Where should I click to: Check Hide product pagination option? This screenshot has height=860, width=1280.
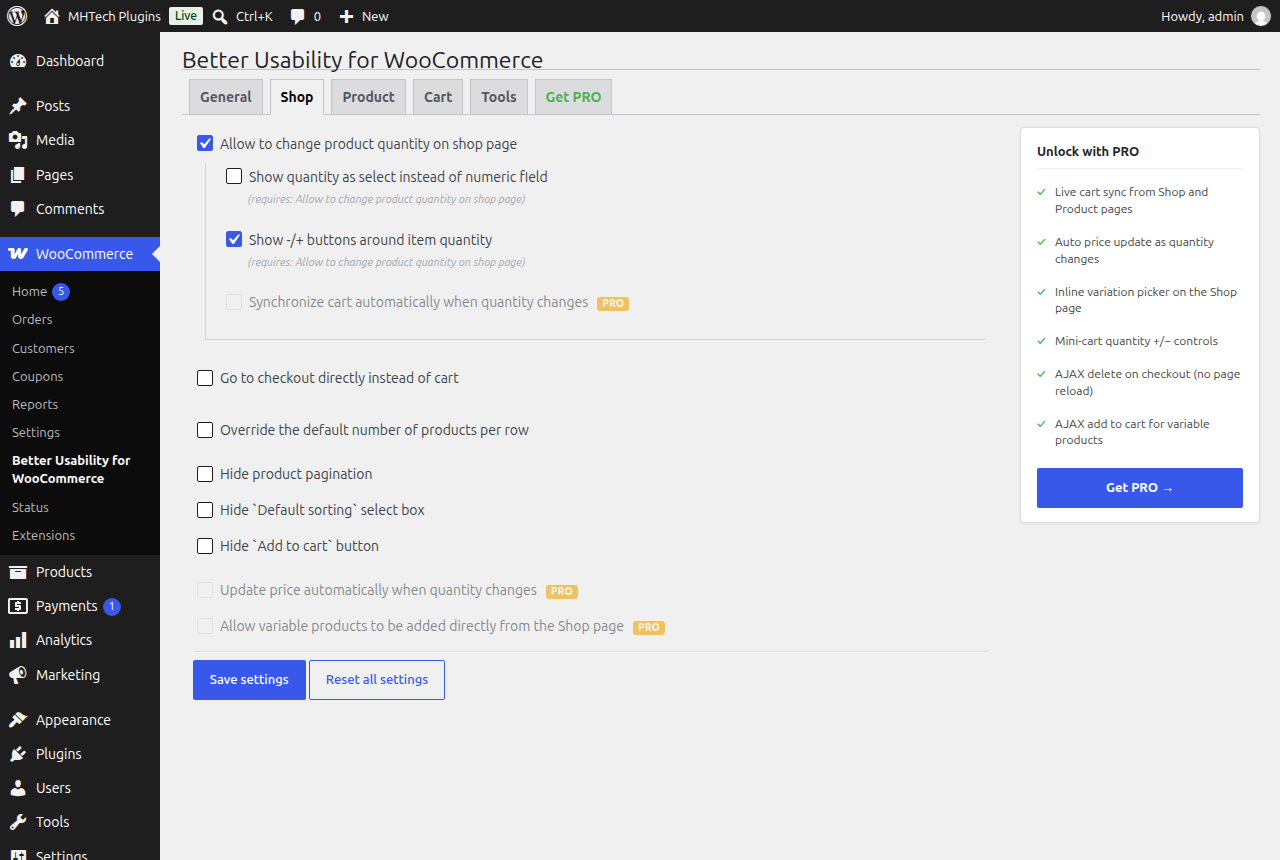[x=205, y=474]
